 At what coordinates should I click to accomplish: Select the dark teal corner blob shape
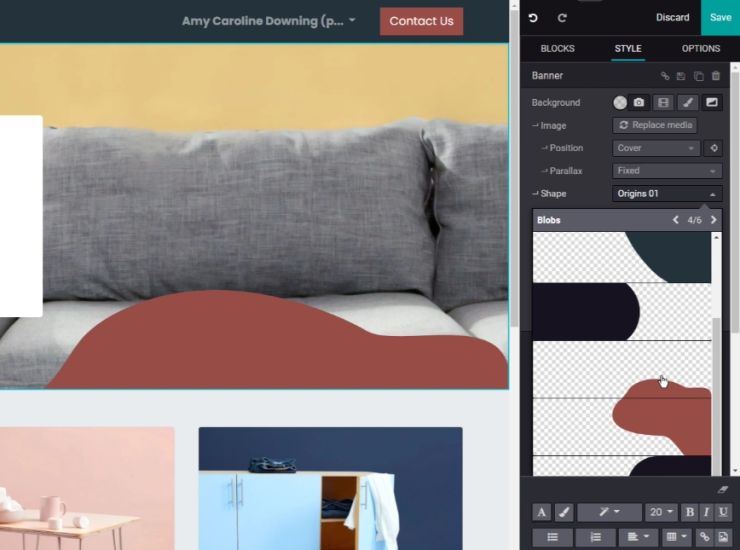[622, 257]
